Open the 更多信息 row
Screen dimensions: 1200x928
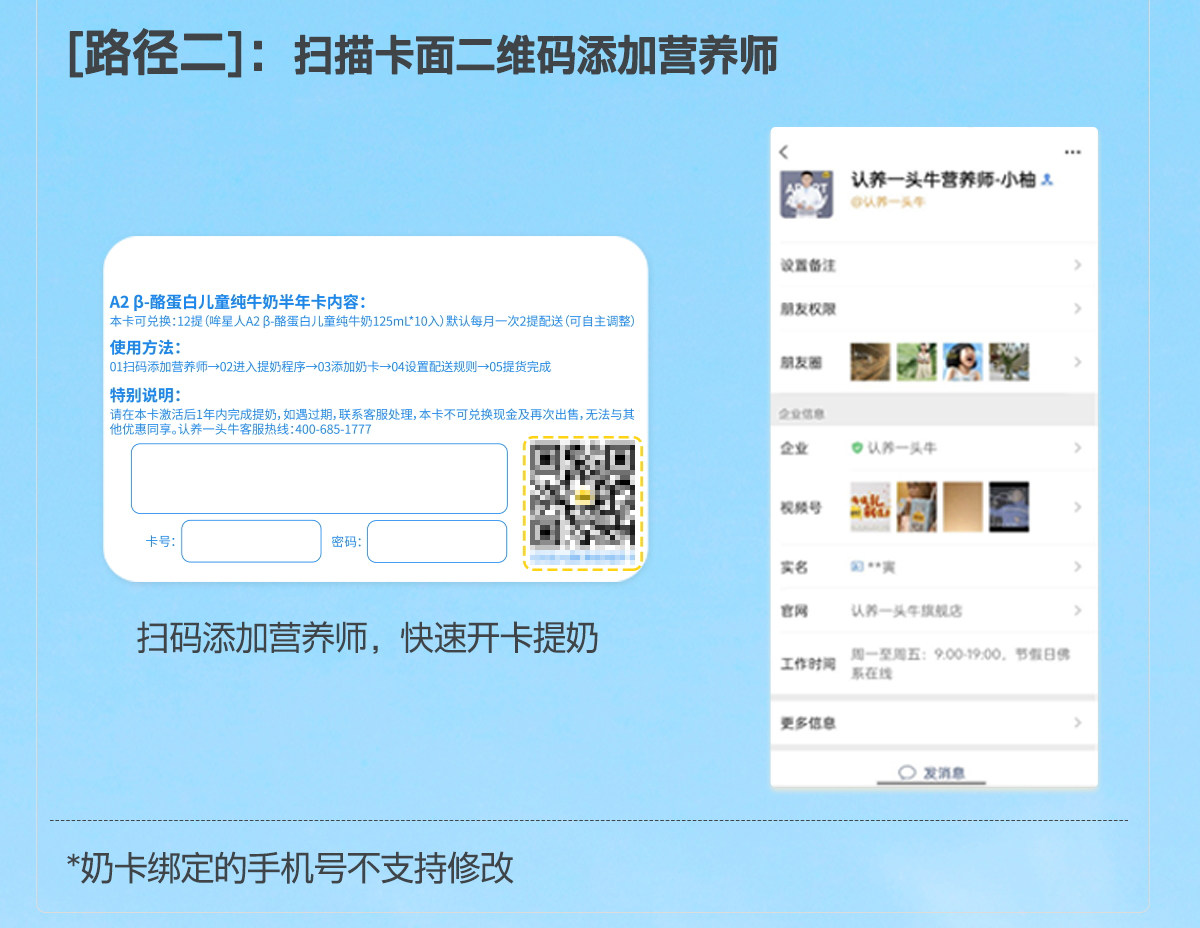(933, 722)
